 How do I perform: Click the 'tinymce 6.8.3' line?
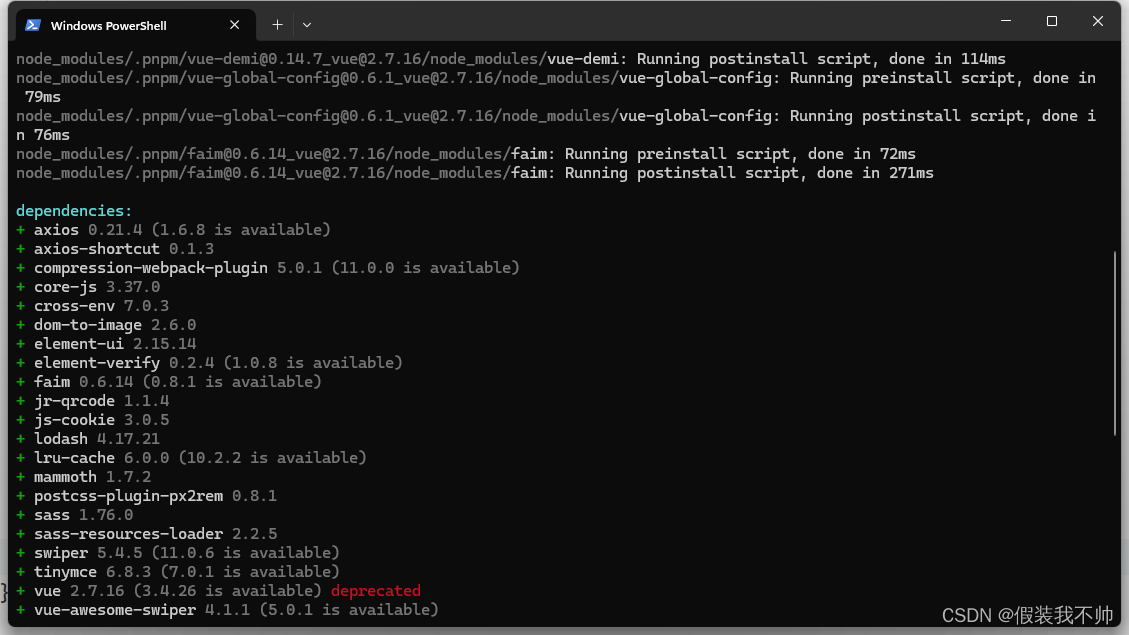pos(178,572)
